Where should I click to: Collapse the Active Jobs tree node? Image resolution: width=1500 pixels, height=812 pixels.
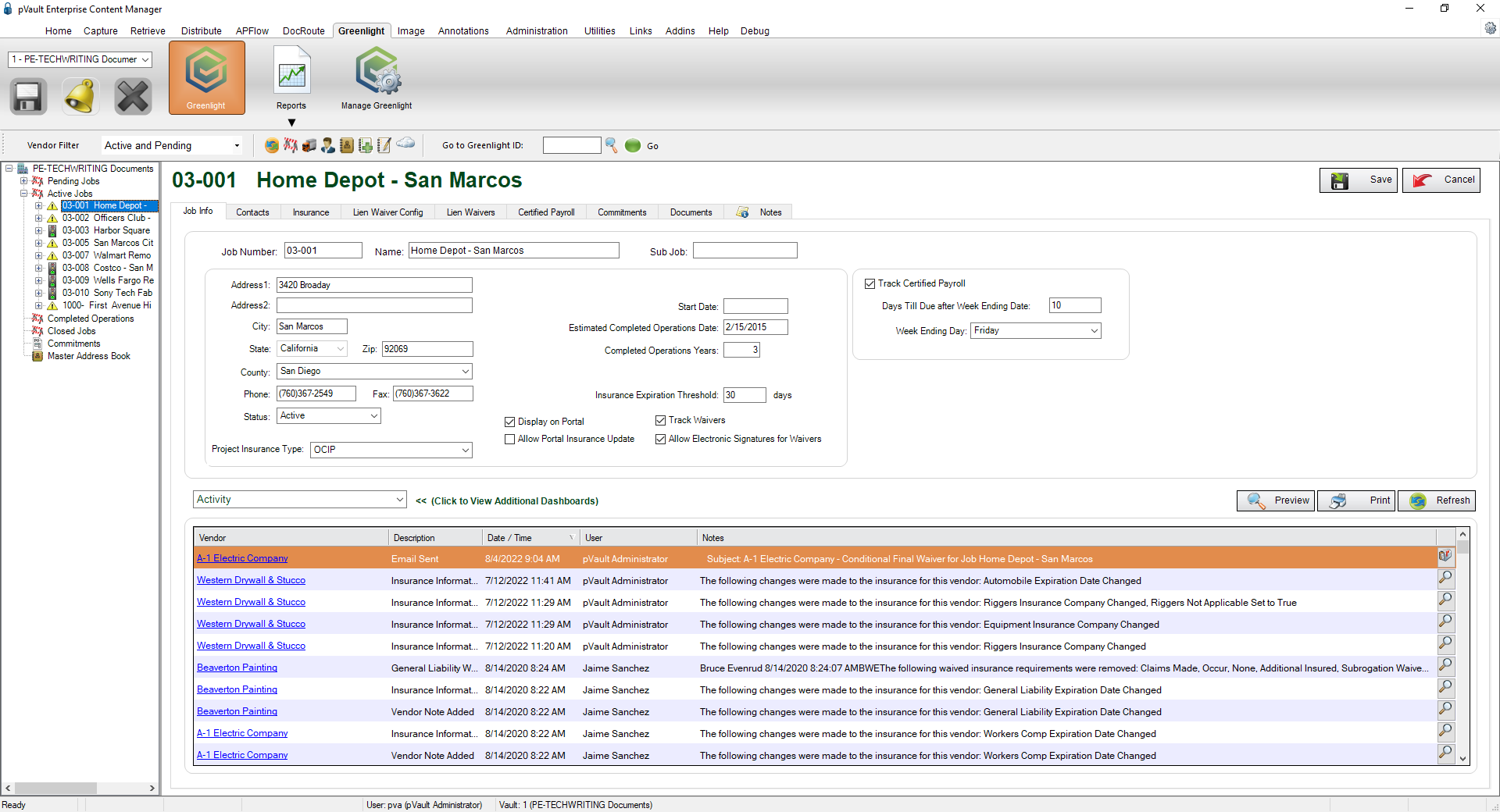point(24,194)
